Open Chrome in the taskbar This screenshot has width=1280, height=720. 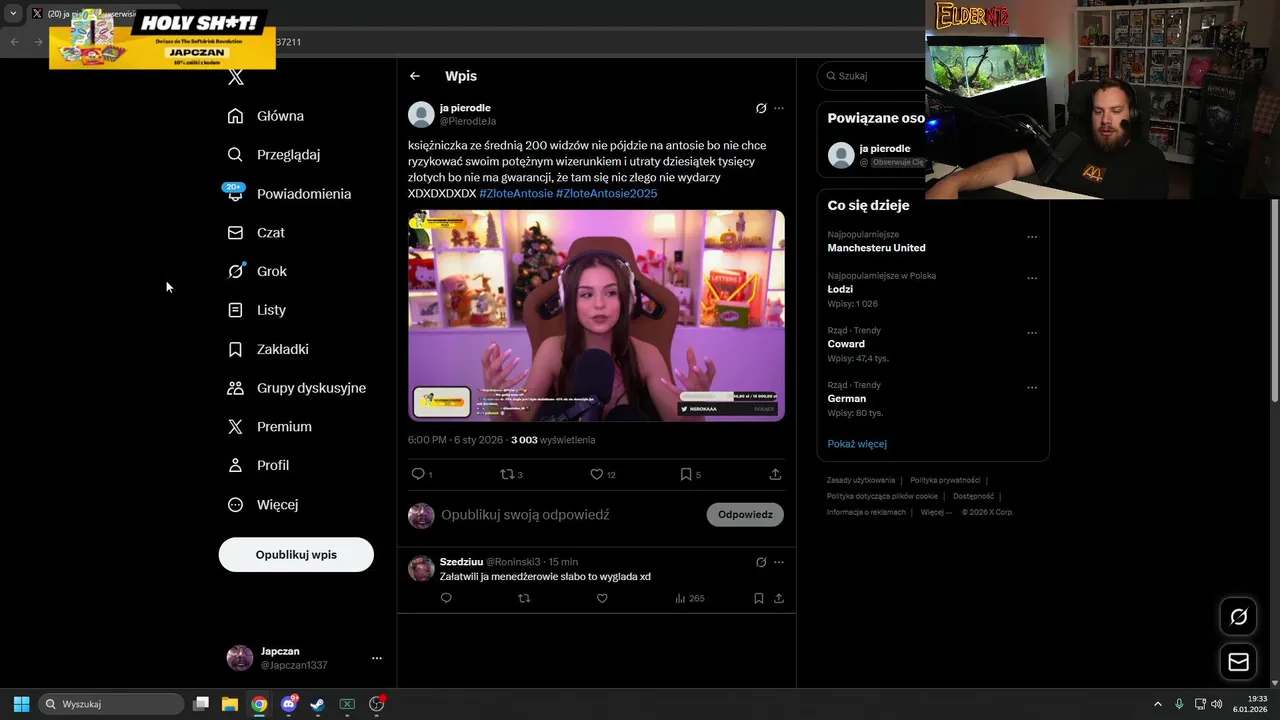259,704
